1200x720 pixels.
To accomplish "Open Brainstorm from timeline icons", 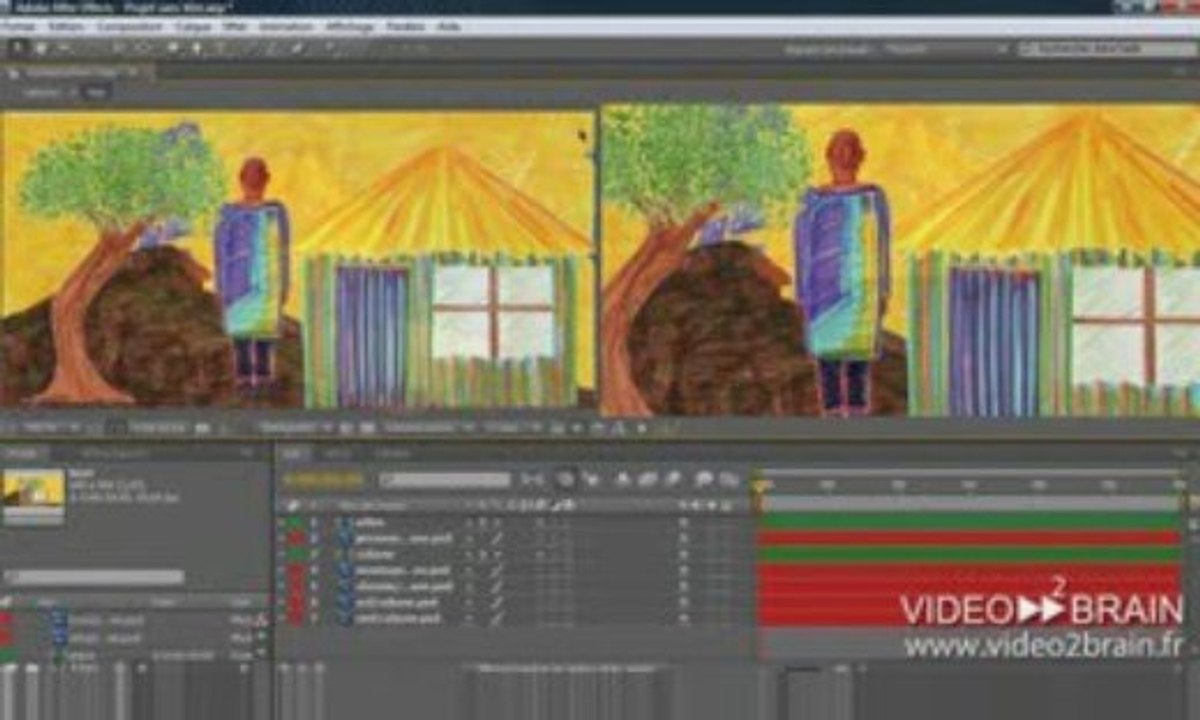I will click(x=705, y=480).
